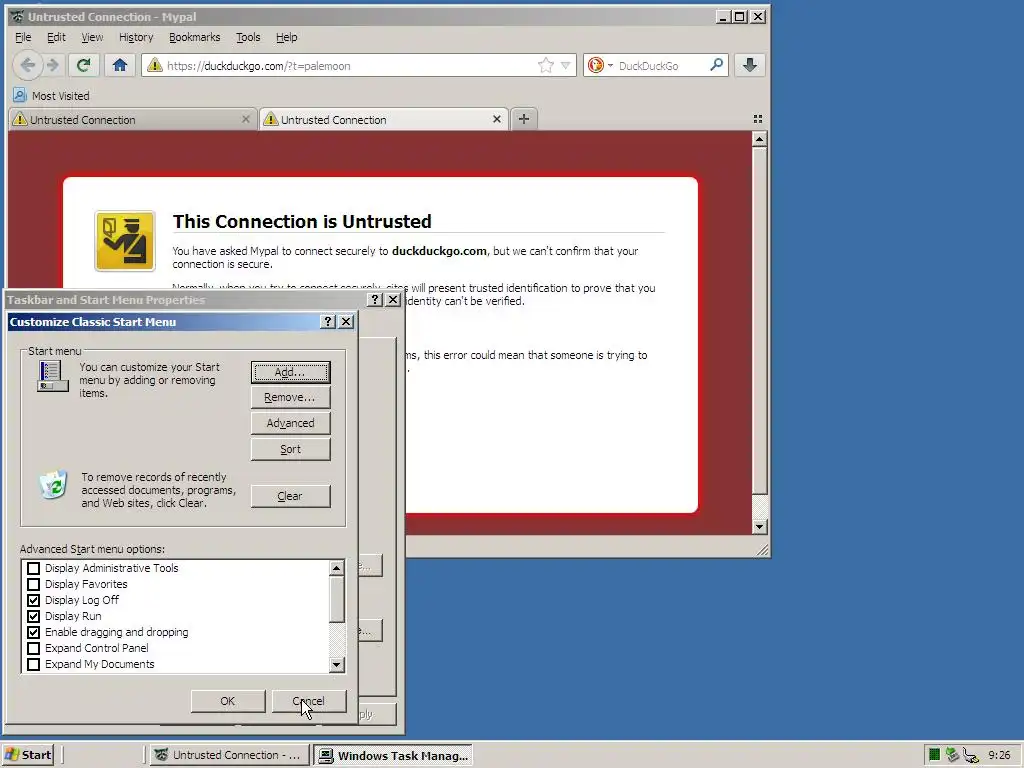Click the help question mark in Customize dialog
This screenshot has width=1024, height=768.
coord(328,321)
